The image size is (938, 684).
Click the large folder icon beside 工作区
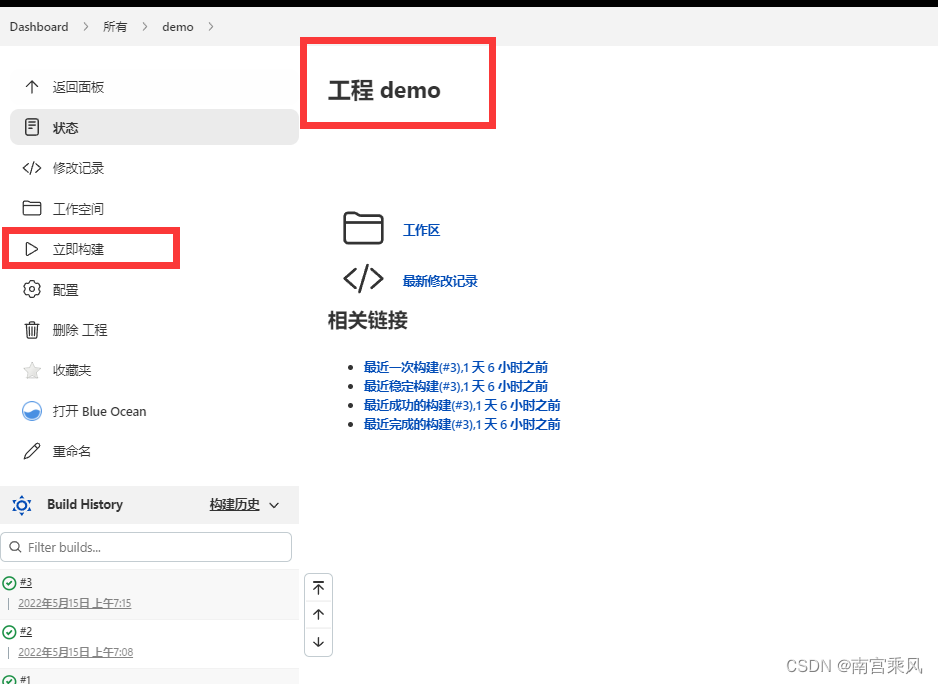[x=363, y=228]
